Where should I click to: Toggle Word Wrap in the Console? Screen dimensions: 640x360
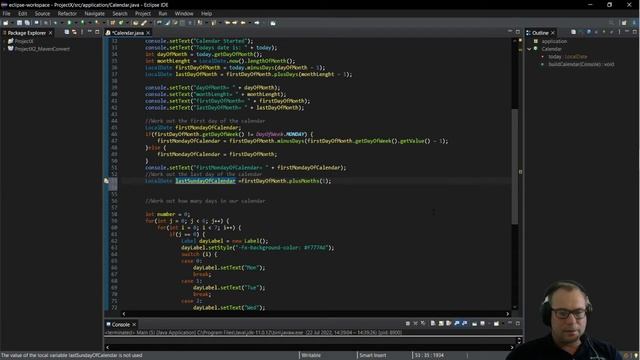(x=449, y=323)
